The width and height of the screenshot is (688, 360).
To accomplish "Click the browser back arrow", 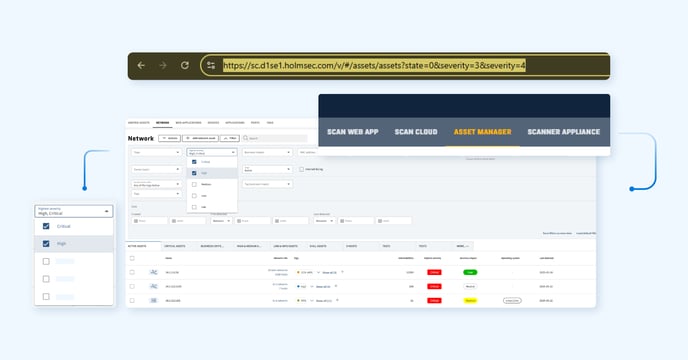I will 141,65.
